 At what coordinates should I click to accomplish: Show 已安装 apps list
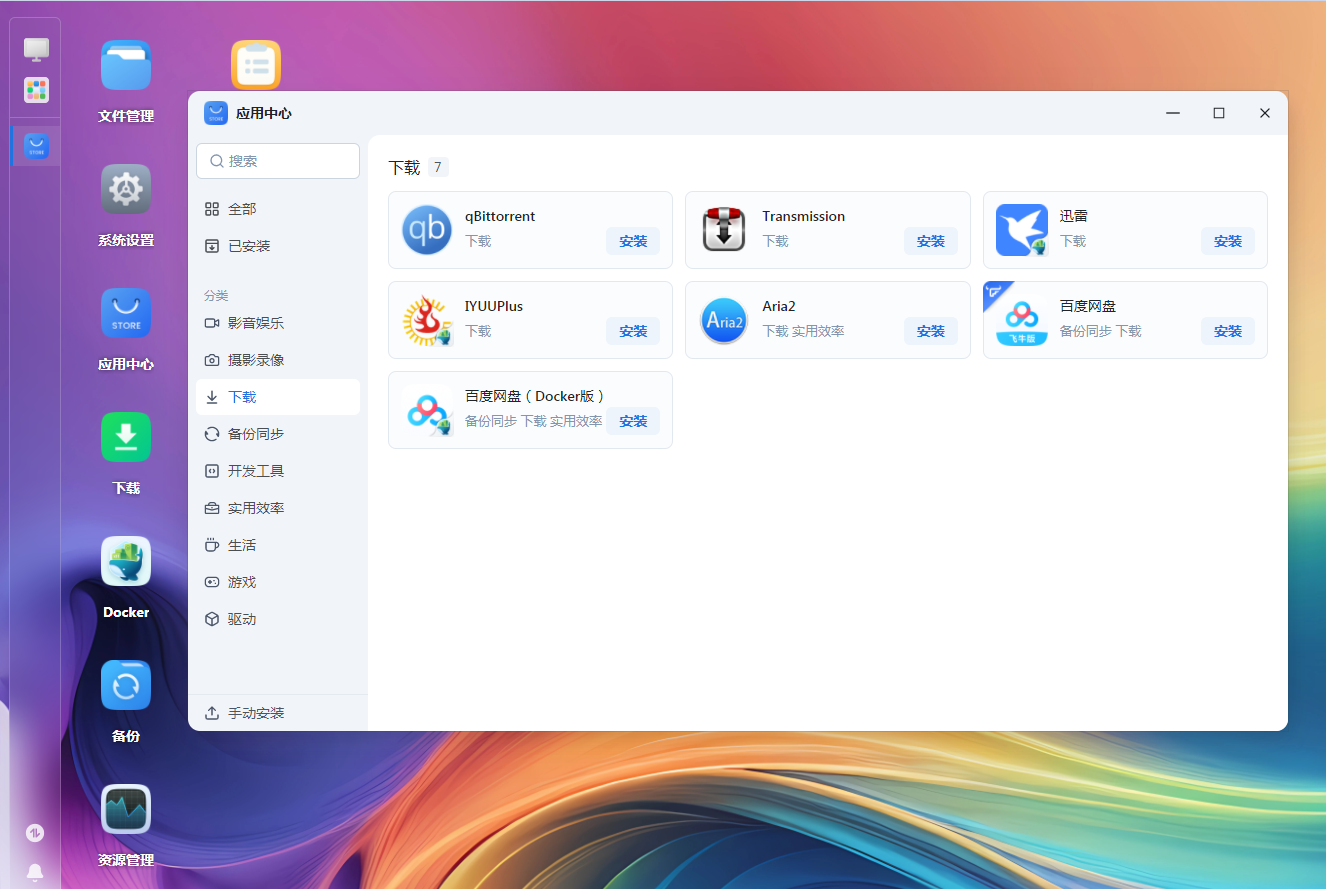(278, 246)
